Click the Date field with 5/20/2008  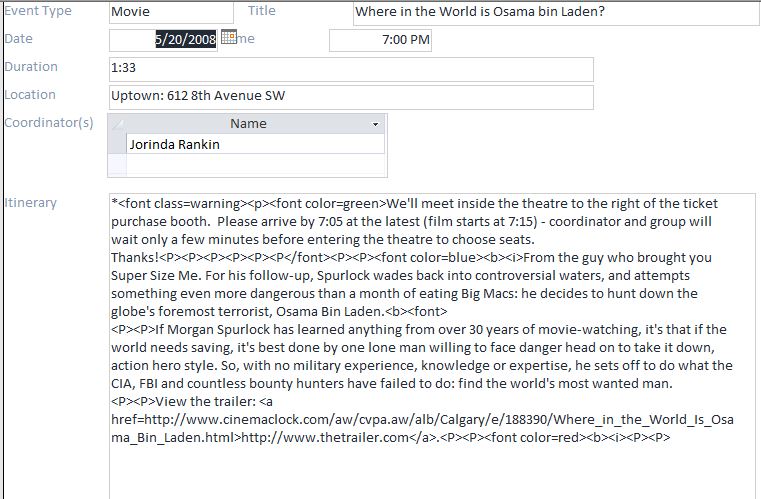click(163, 40)
